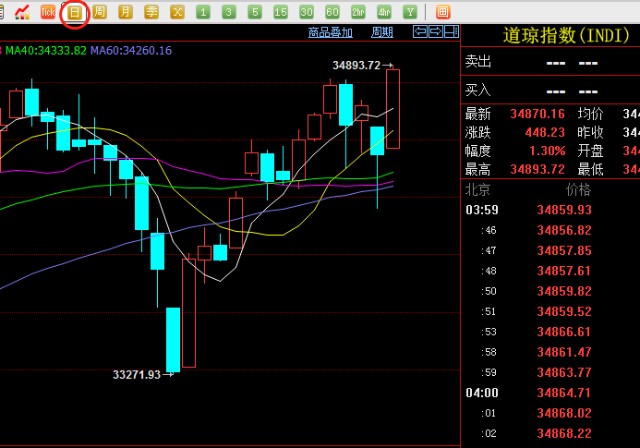The width and height of the screenshot is (640, 448).
Task: Click the left arrow chart navigation button
Action: tap(421, 32)
